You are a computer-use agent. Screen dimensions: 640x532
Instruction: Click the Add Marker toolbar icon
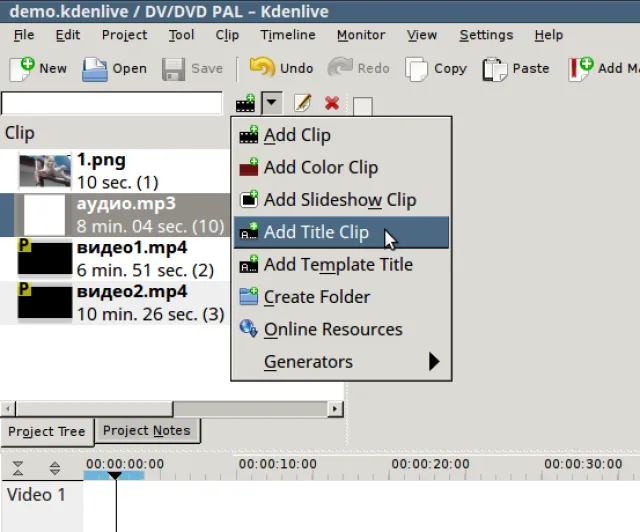pyautogui.click(x=580, y=69)
